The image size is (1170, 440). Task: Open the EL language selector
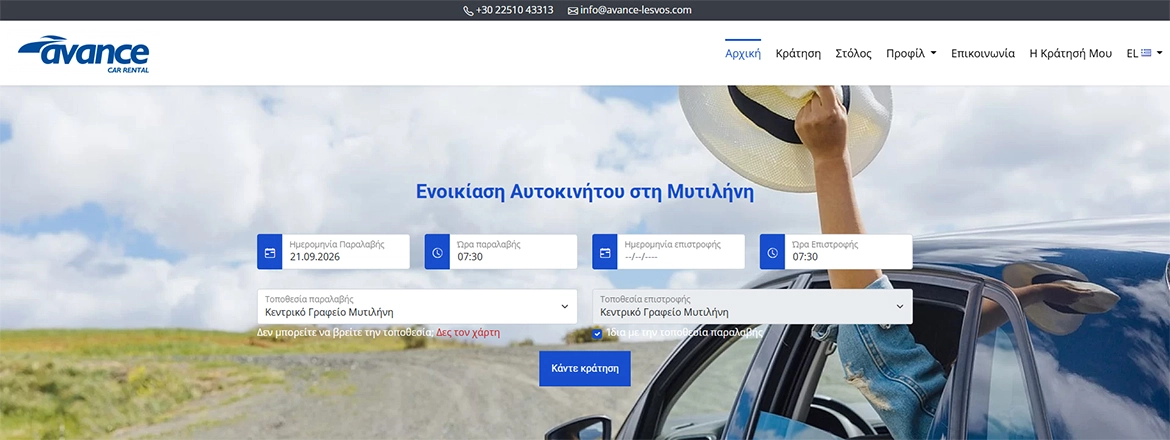[1144, 54]
